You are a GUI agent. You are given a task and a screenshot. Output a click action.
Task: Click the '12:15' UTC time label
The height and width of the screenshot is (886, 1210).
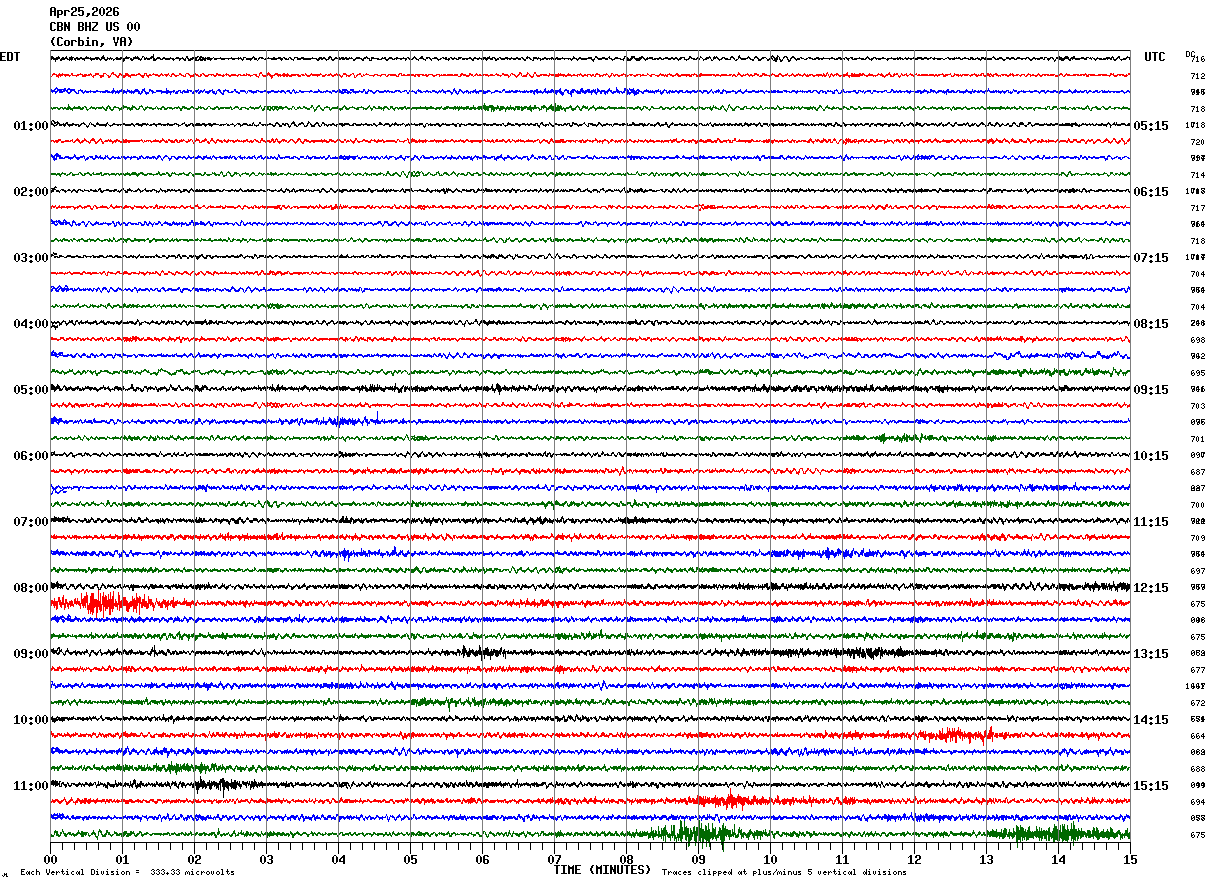(x=1151, y=588)
